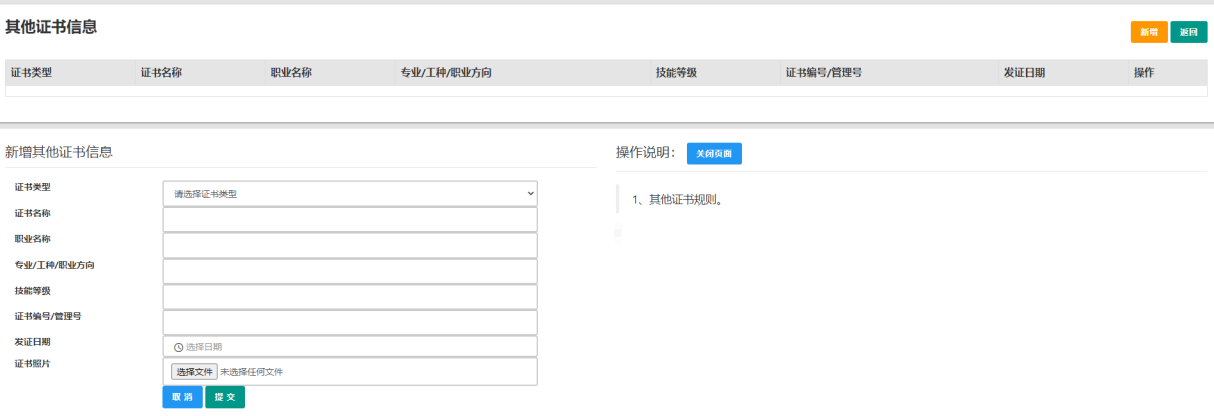Click the 发证日期 table column header
The width and height of the screenshot is (1214, 416).
click(1024, 73)
